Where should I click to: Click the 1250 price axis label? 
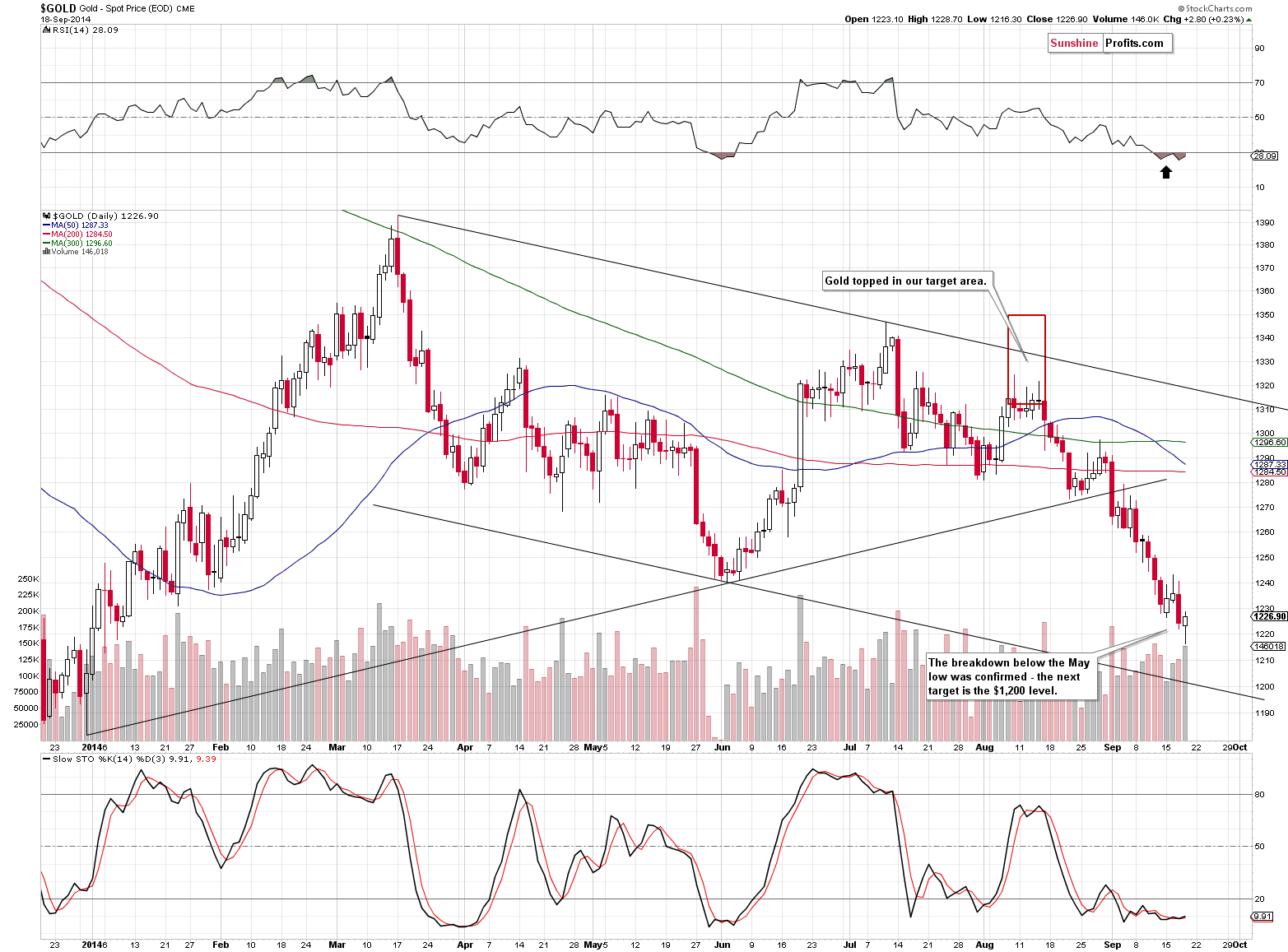coord(1265,558)
